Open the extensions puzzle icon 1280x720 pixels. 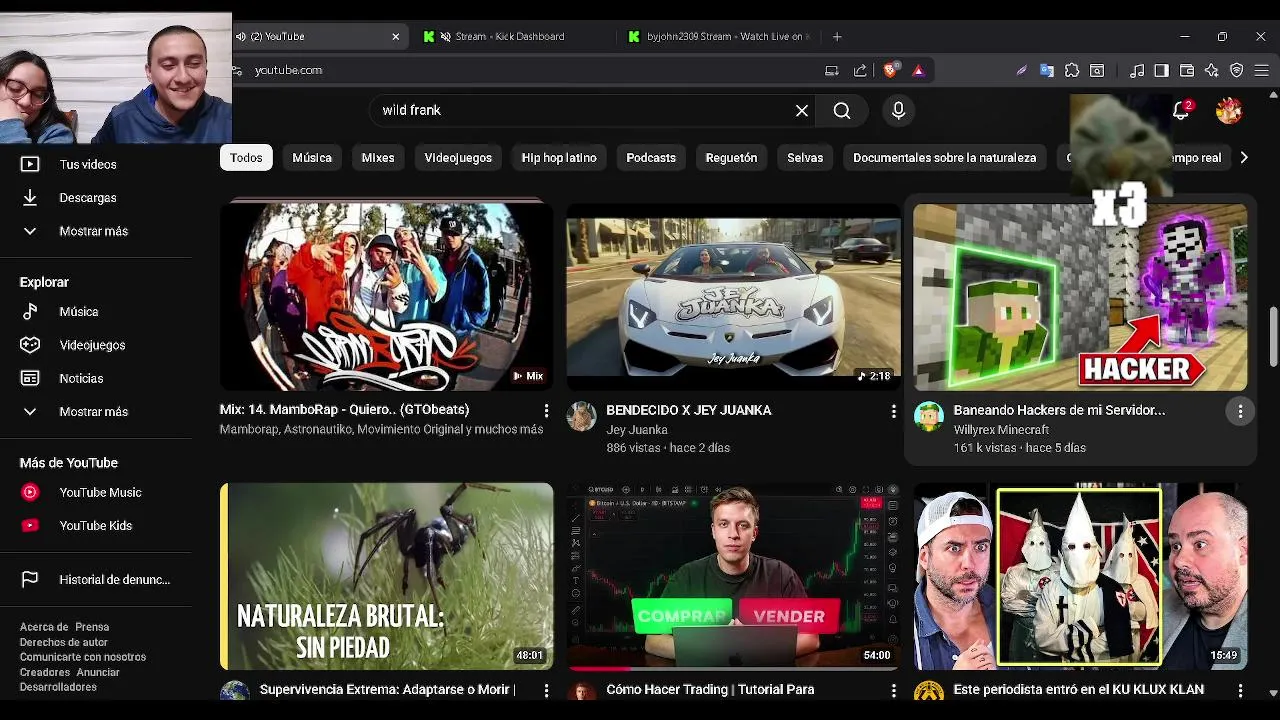[x=1072, y=70]
